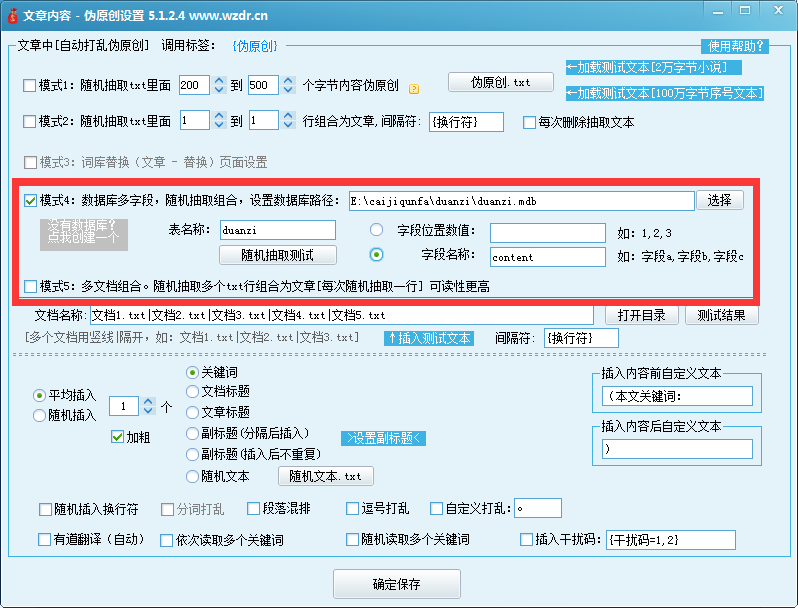This screenshot has width=798, height=608.
Task: Select 随机文本 radio option
Action: click(192, 477)
